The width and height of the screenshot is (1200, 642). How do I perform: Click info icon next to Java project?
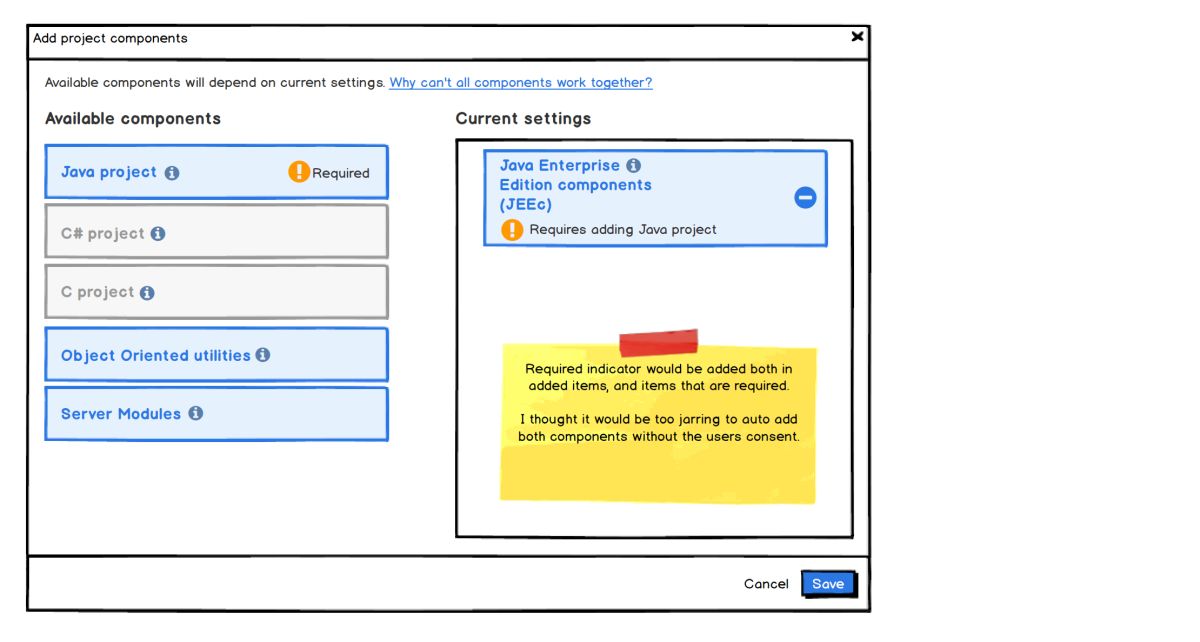(x=172, y=173)
